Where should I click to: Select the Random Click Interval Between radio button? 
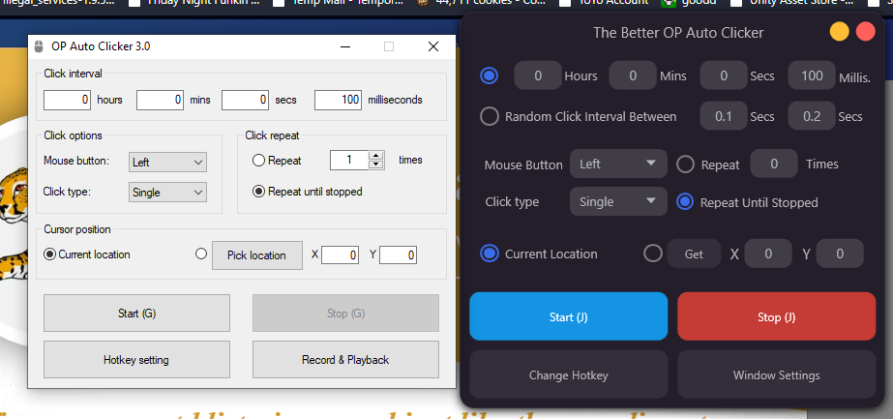(489, 117)
